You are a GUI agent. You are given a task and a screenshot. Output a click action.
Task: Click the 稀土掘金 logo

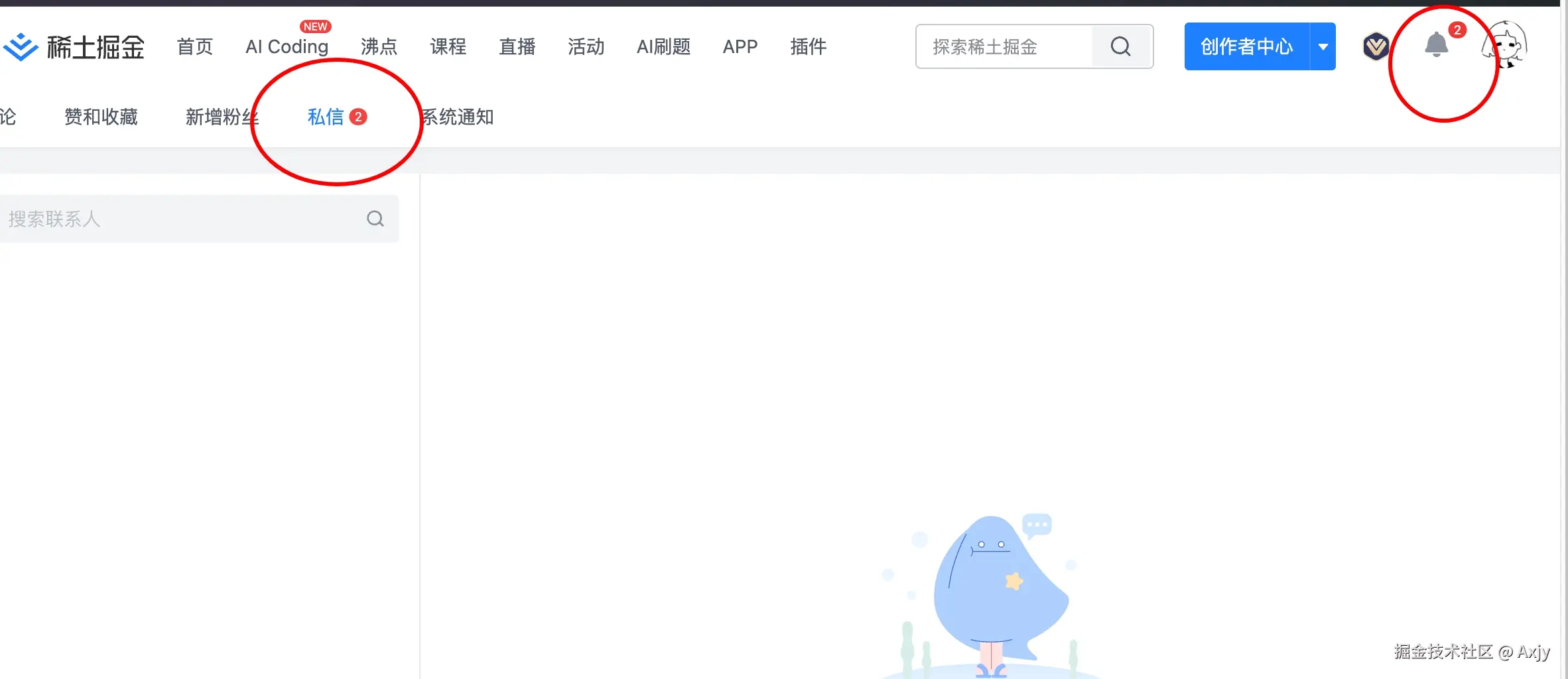tap(73, 46)
